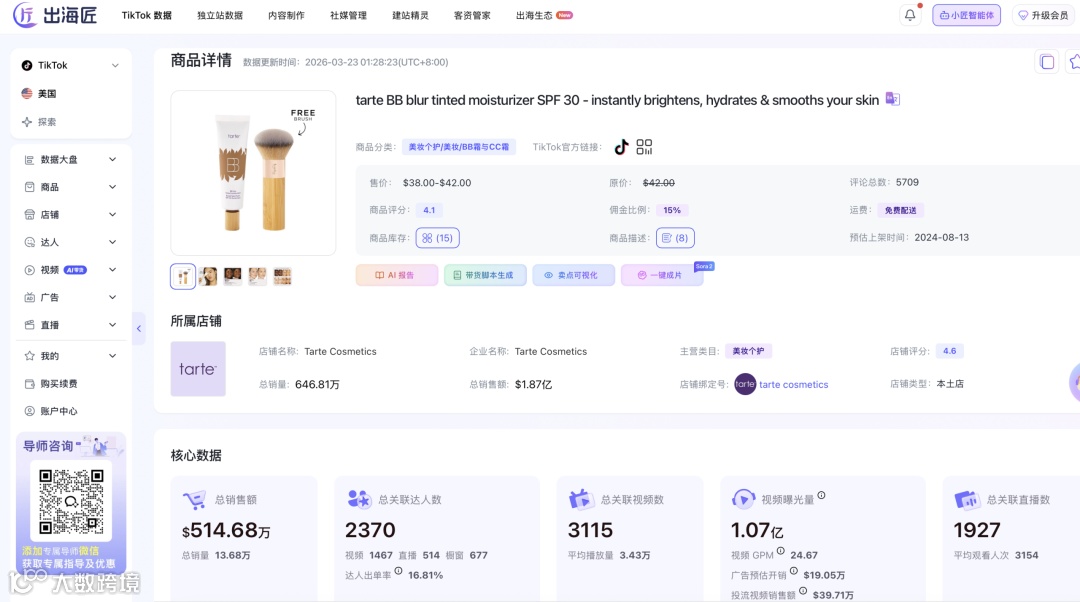Viewport: 1080px width, 602px height.
Task: Open 社媒管理 top menu
Action: pyautogui.click(x=348, y=15)
